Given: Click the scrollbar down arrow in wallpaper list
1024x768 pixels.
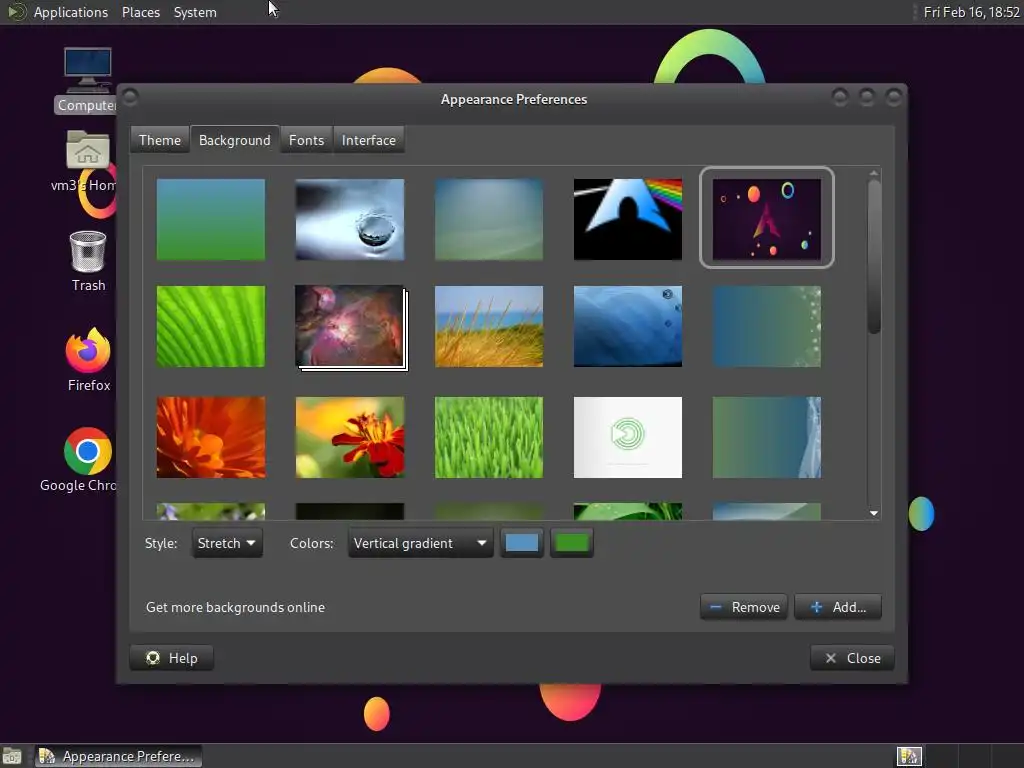Looking at the screenshot, I should [874, 513].
